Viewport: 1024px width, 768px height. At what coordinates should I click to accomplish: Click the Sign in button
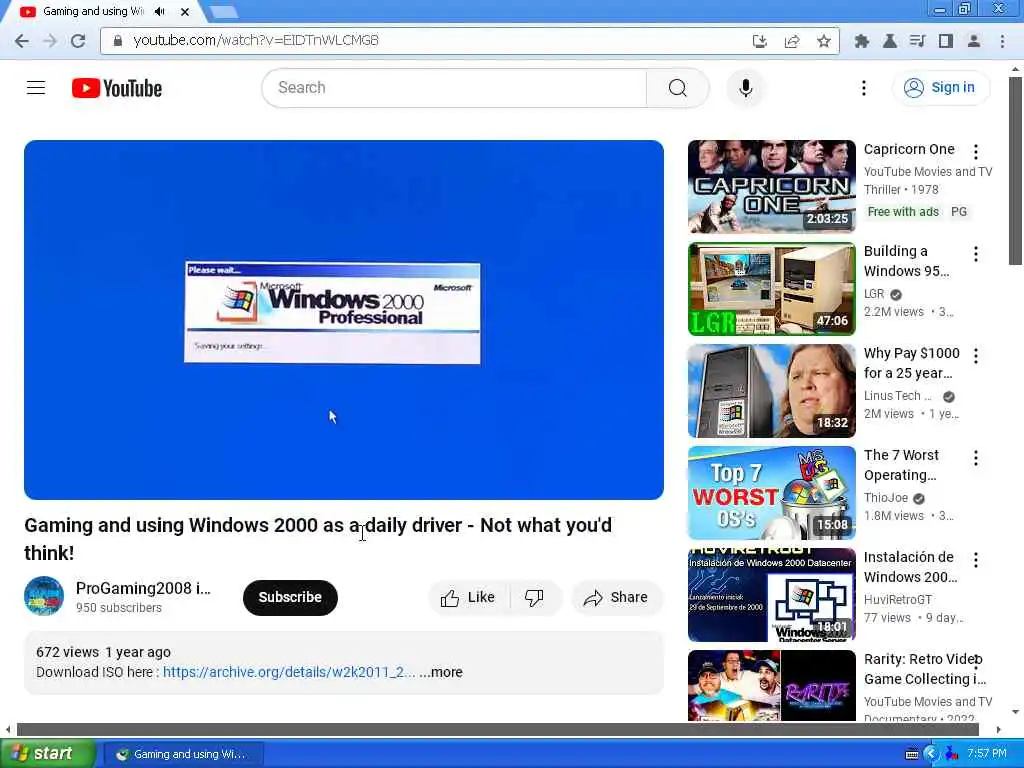click(x=940, y=88)
